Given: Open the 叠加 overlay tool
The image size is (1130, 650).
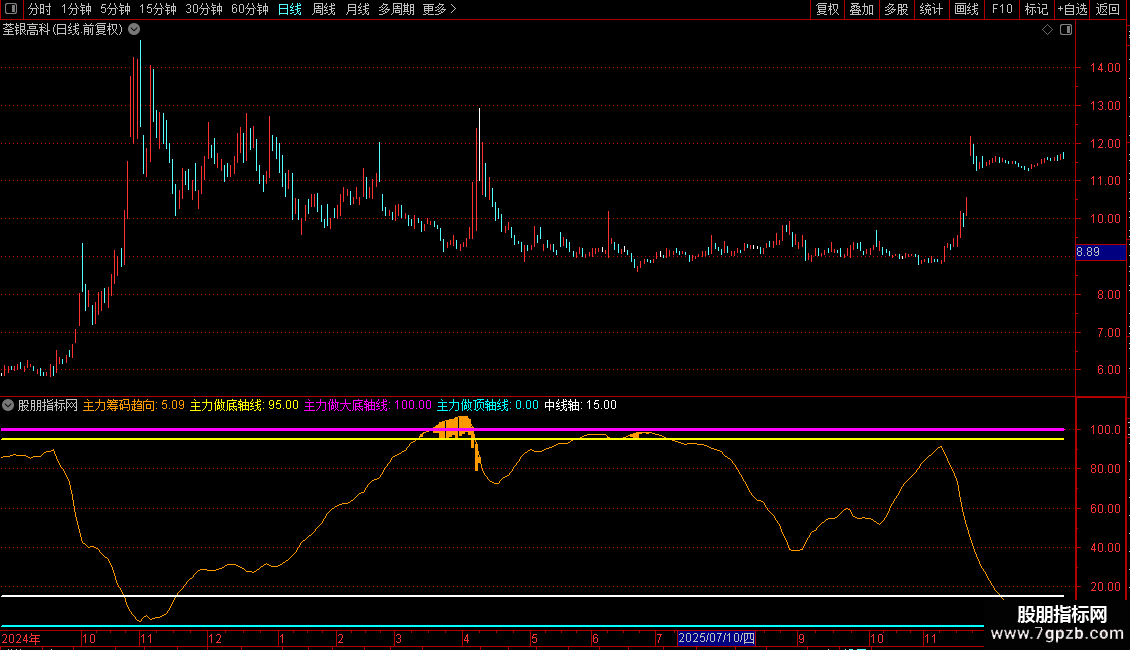Looking at the screenshot, I should click(861, 9).
